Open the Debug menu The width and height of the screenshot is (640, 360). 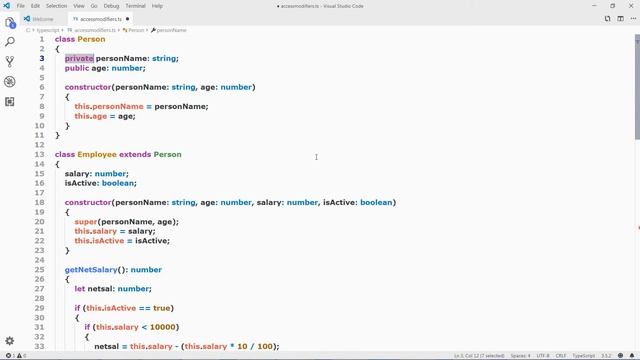click(x=111, y=6)
